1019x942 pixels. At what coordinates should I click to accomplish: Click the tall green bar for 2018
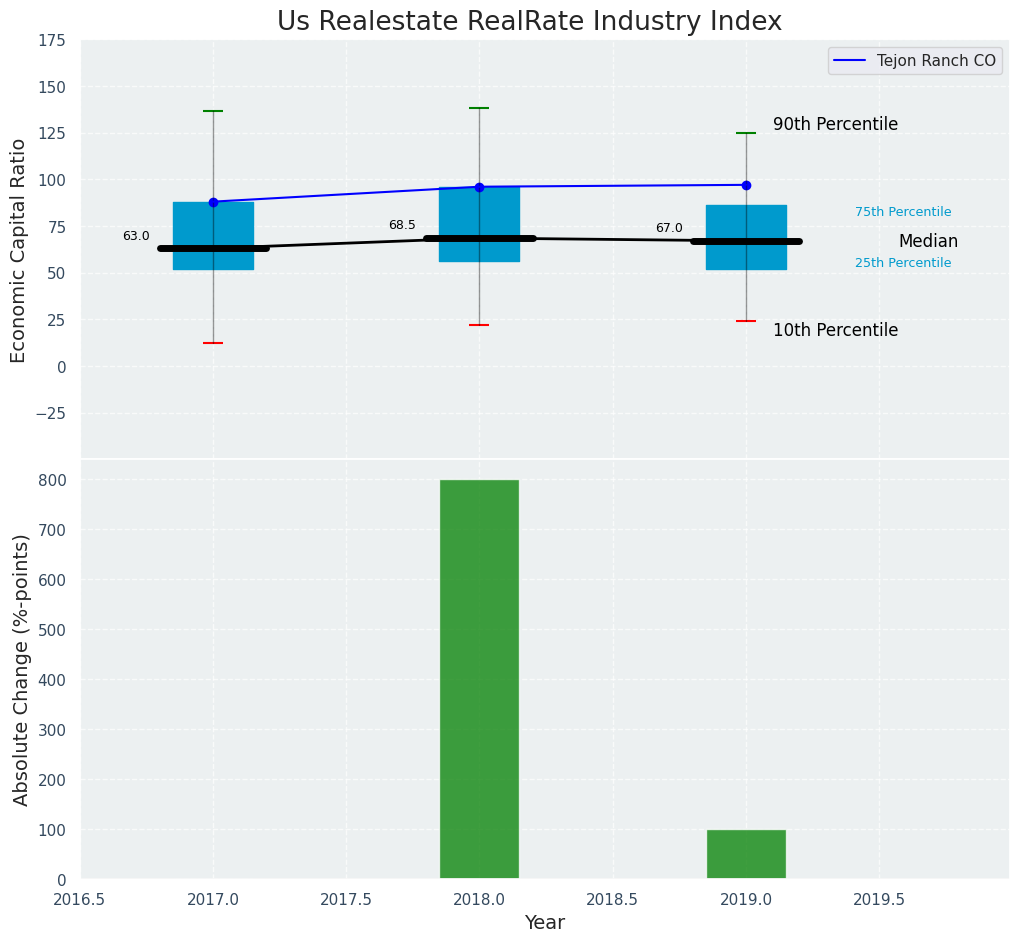click(479, 680)
